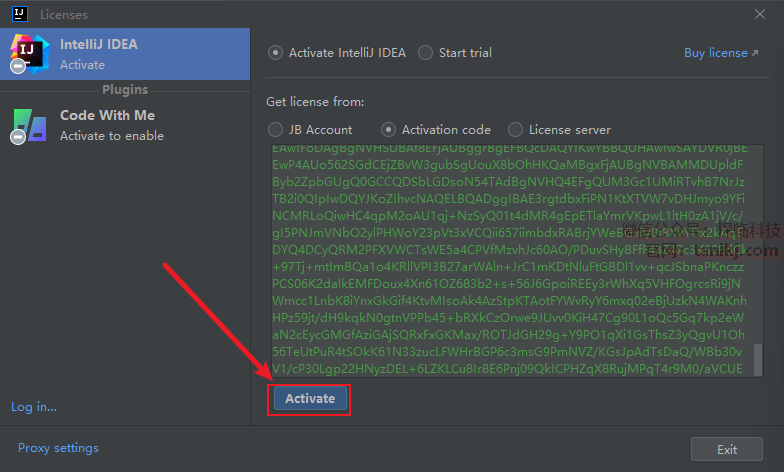Screen dimensions: 784x472
Task: Click the Code With Me plugin icon
Action: 29,125
